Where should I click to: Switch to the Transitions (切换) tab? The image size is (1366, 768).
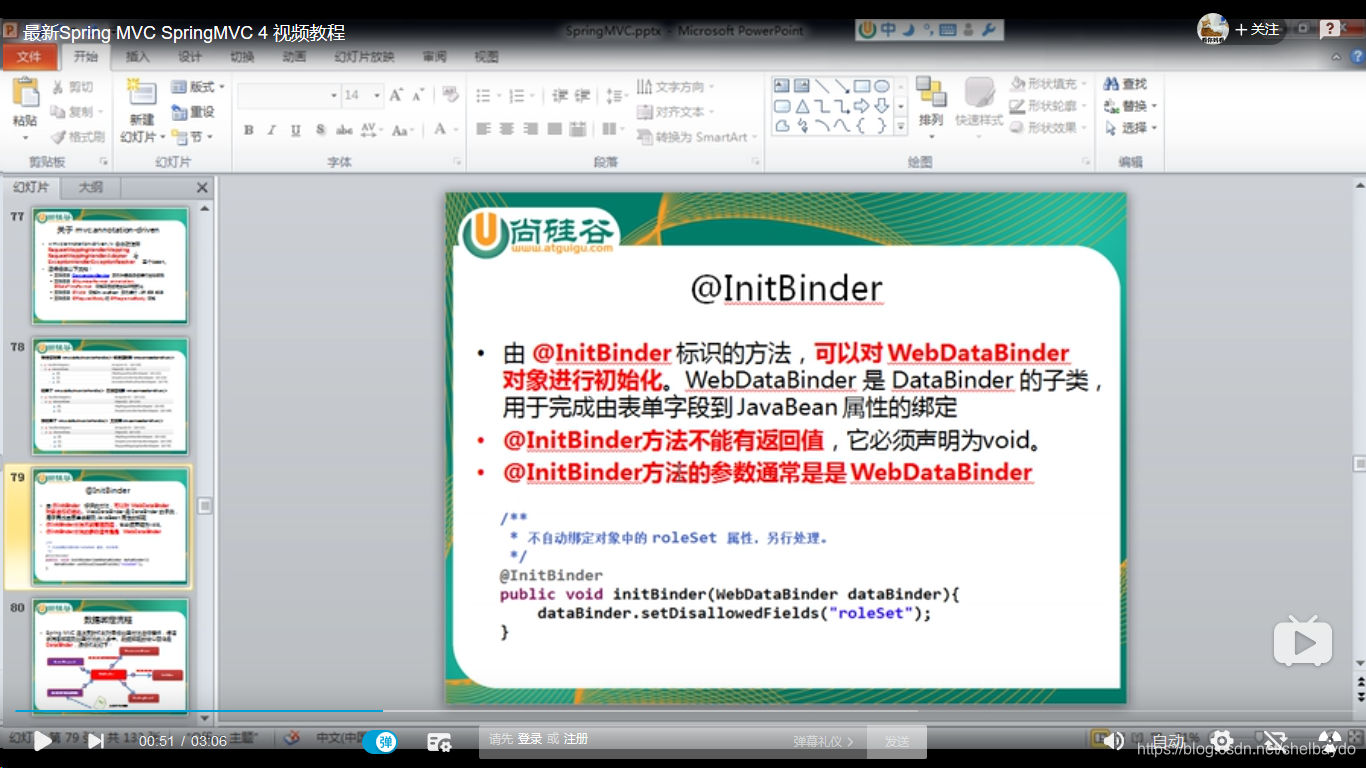point(242,57)
